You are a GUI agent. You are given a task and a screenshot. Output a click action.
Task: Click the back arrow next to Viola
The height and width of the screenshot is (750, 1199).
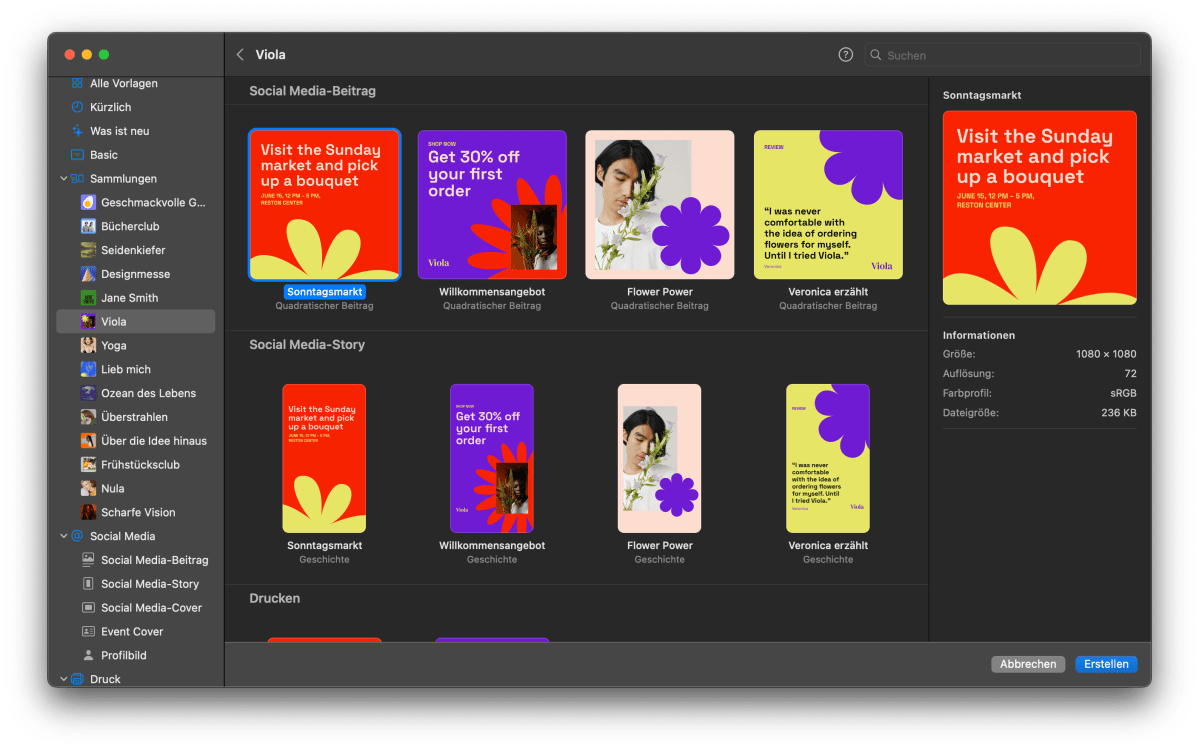tap(240, 55)
